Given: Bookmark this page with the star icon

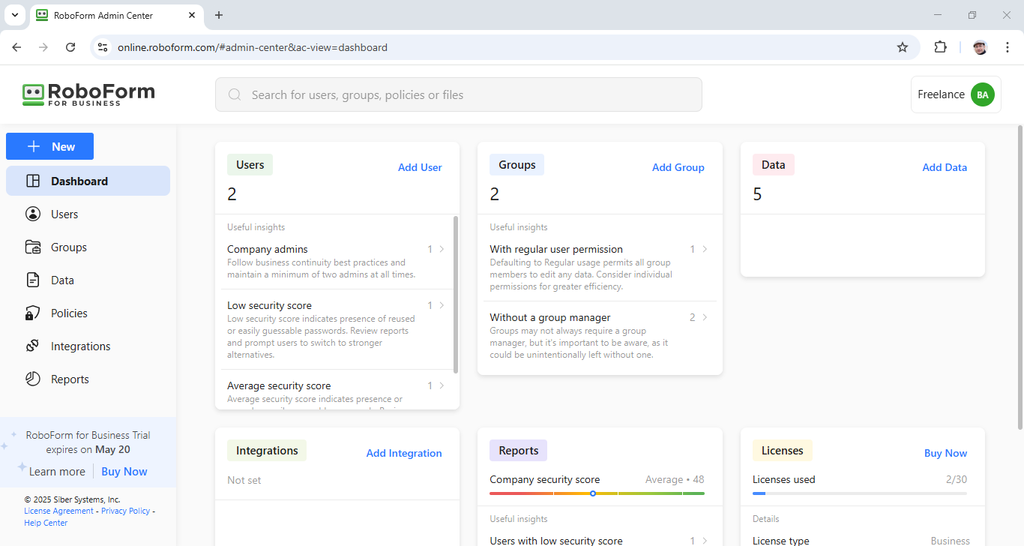Looking at the screenshot, I should point(902,47).
